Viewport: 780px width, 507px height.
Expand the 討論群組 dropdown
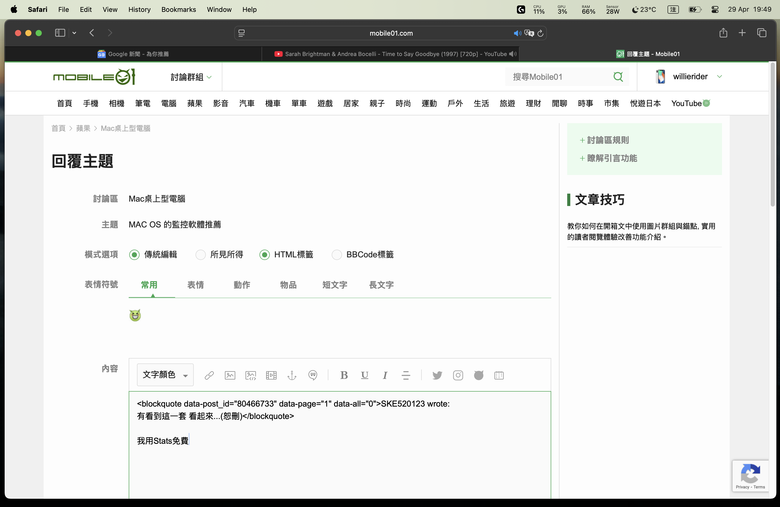[x=191, y=77]
